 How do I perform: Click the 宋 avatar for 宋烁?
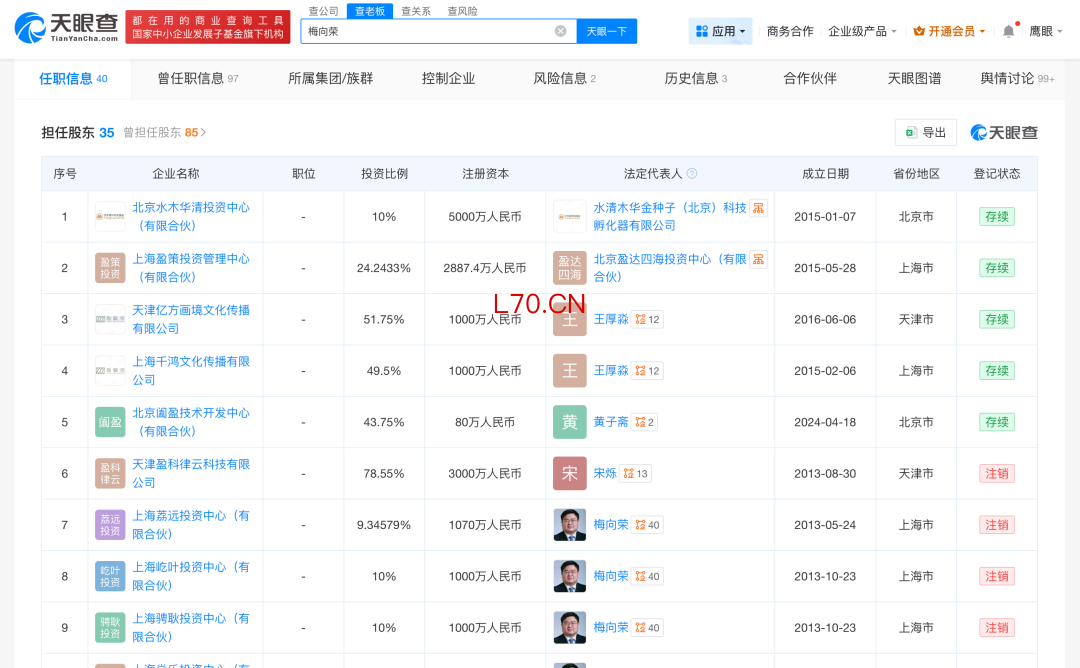tap(570, 474)
